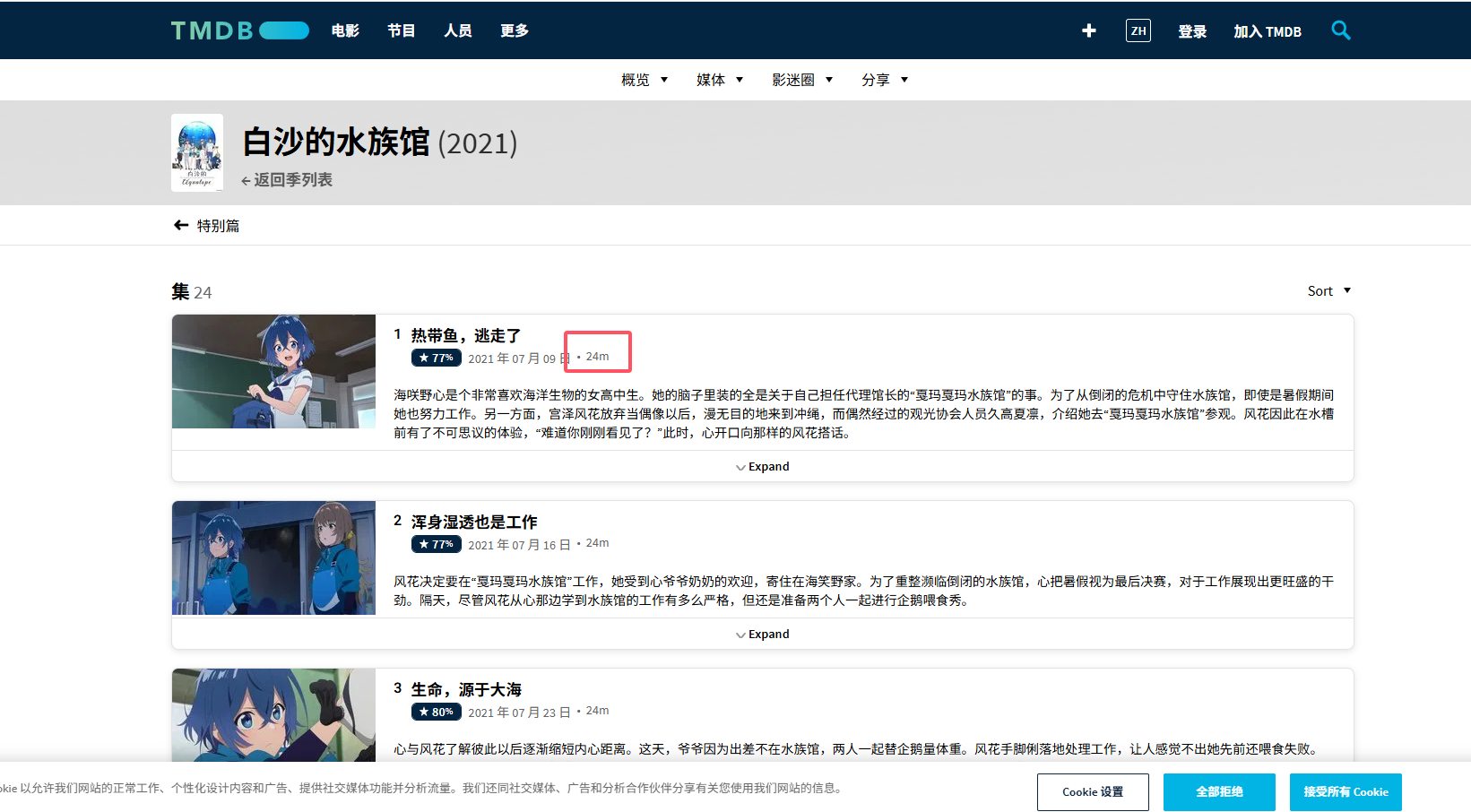The width and height of the screenshot is (1471, 812).
Task: Expand the 分享 dropdown
Action: click(x=885, y=80)
